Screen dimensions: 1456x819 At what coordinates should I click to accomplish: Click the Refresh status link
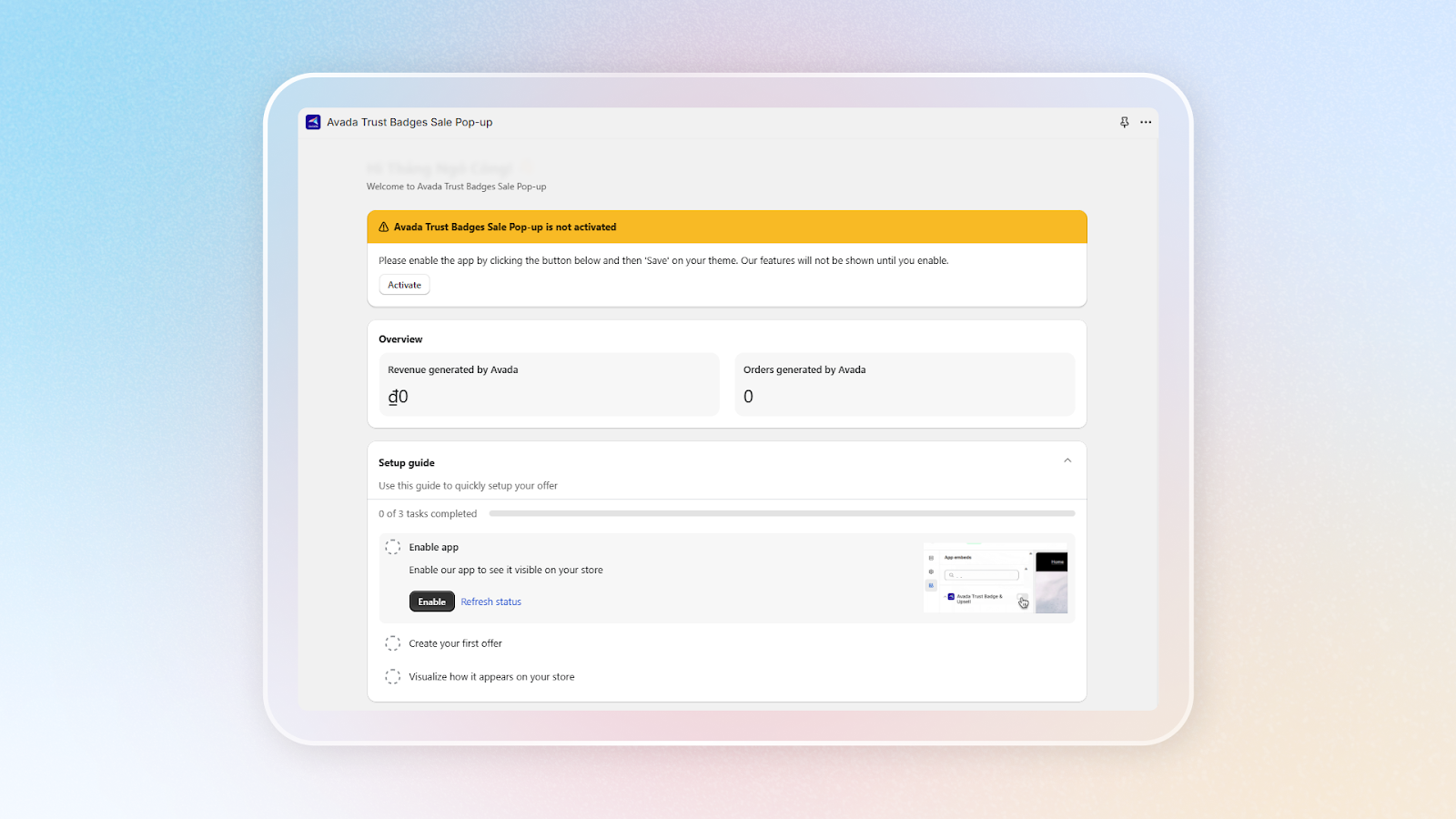coord(490,602)
